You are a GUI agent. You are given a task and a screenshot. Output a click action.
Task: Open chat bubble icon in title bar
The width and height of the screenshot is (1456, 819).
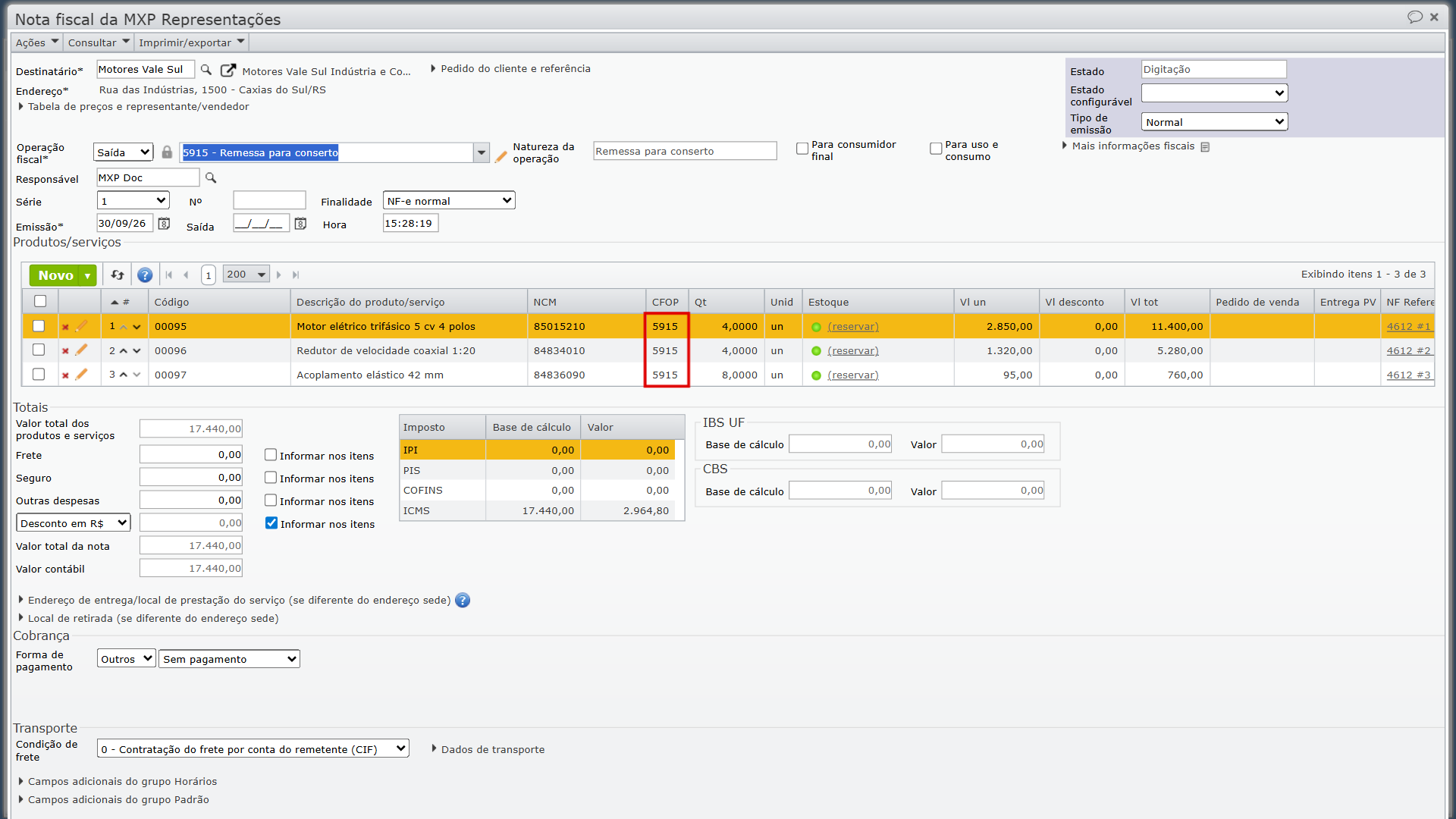(x=1414, y=17)
